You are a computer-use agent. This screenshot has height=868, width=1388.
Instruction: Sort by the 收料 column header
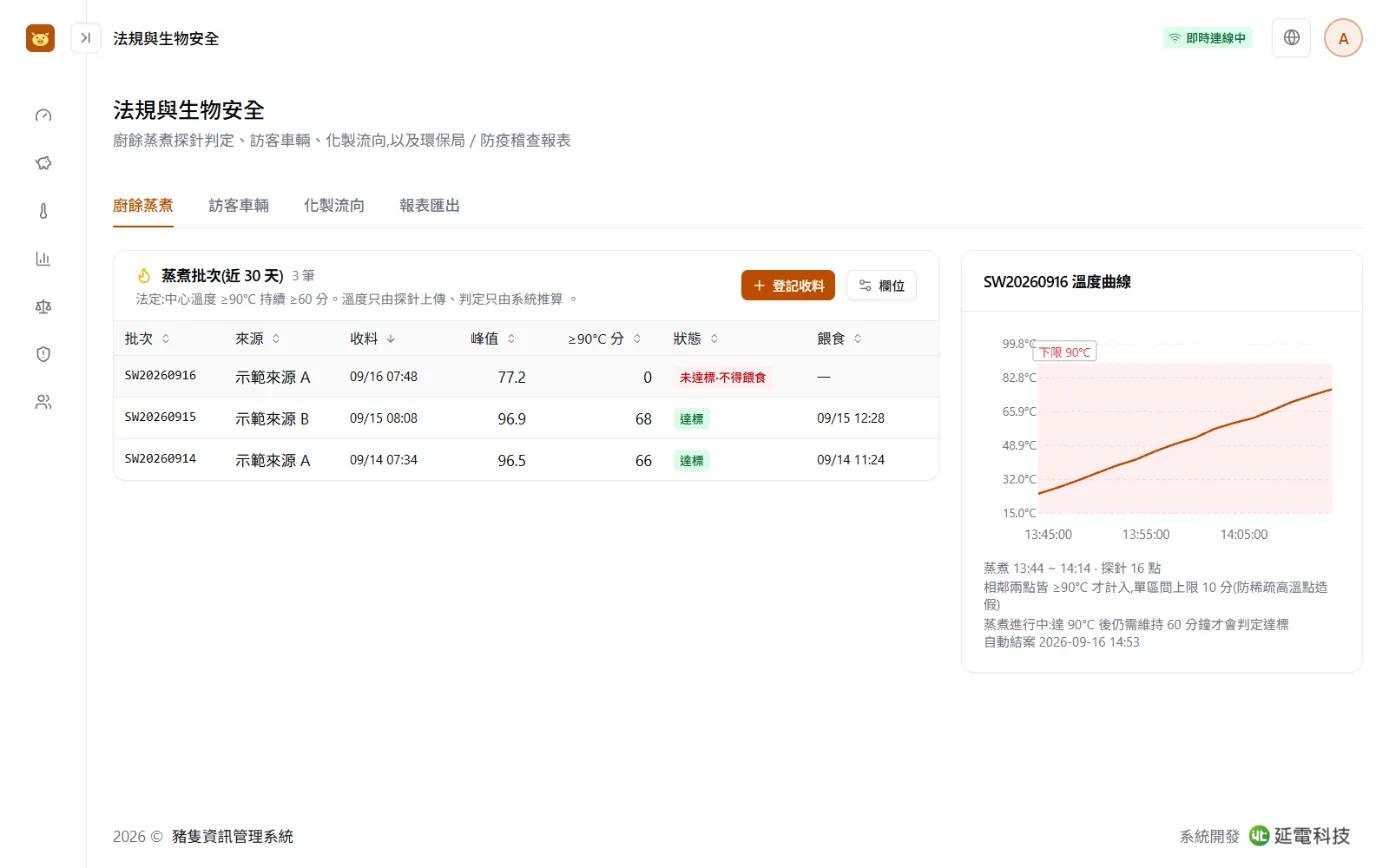(x=372, y=339)
